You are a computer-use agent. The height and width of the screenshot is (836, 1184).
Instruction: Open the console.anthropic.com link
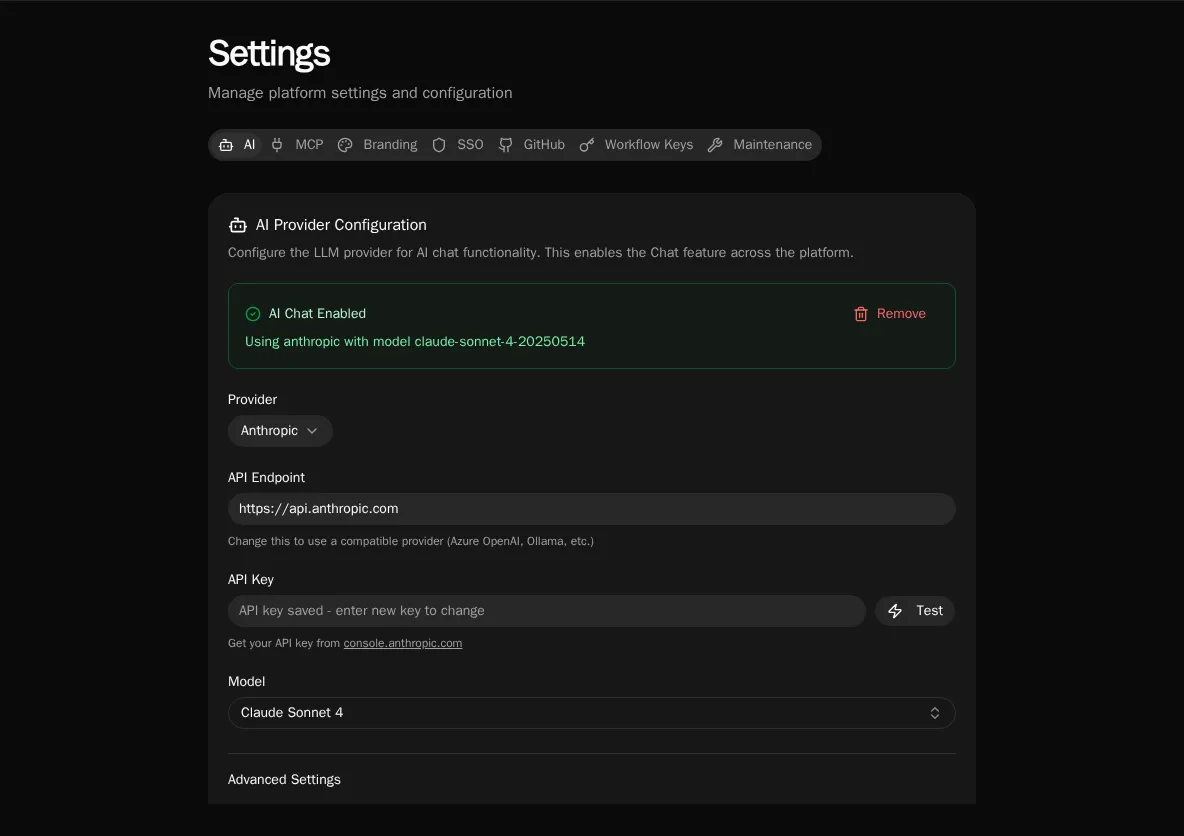pyautogui.click(x=402, y=643)
